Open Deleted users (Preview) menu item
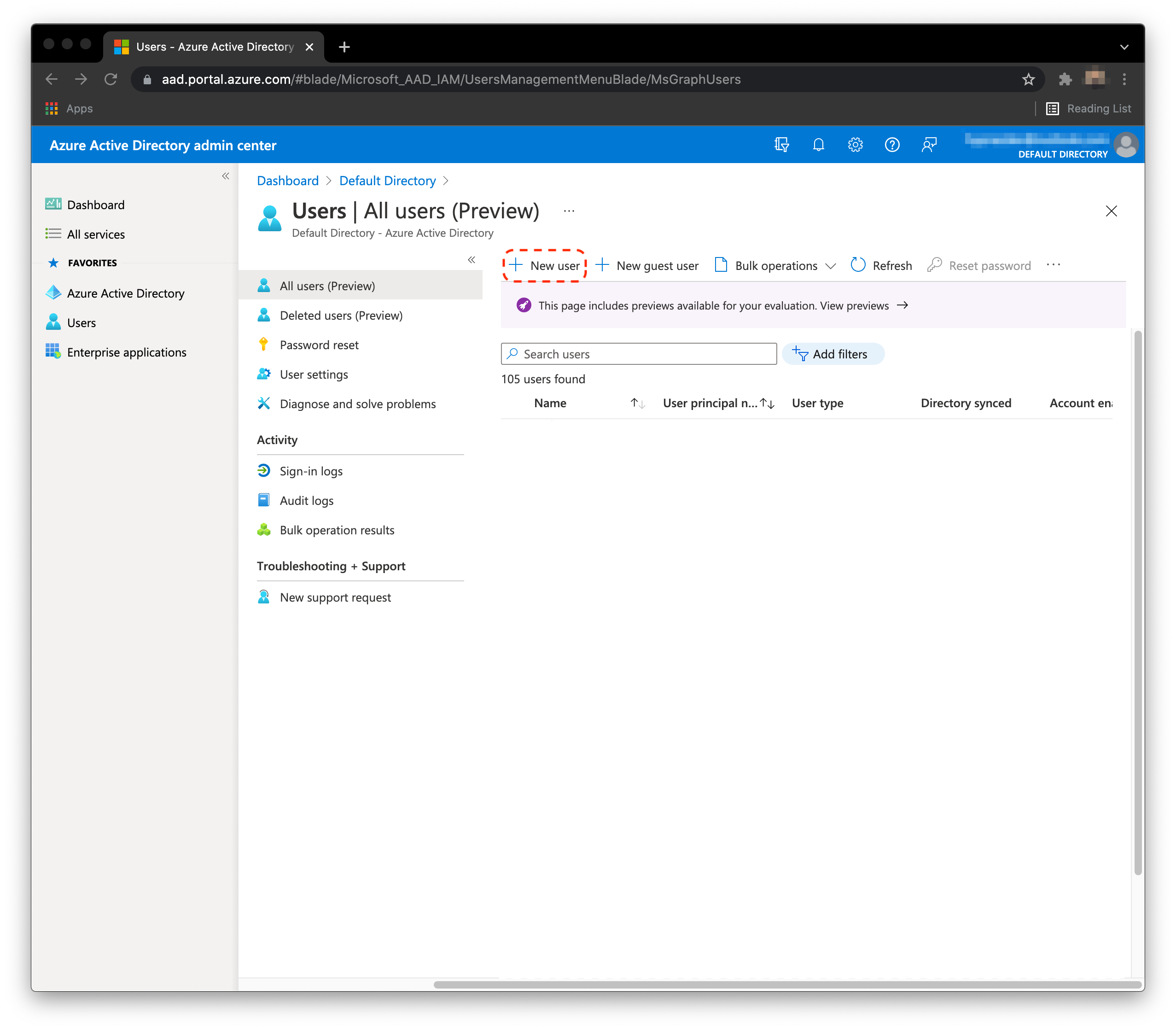Viewport: 1176px width, 1030px height. click(341, 316)
